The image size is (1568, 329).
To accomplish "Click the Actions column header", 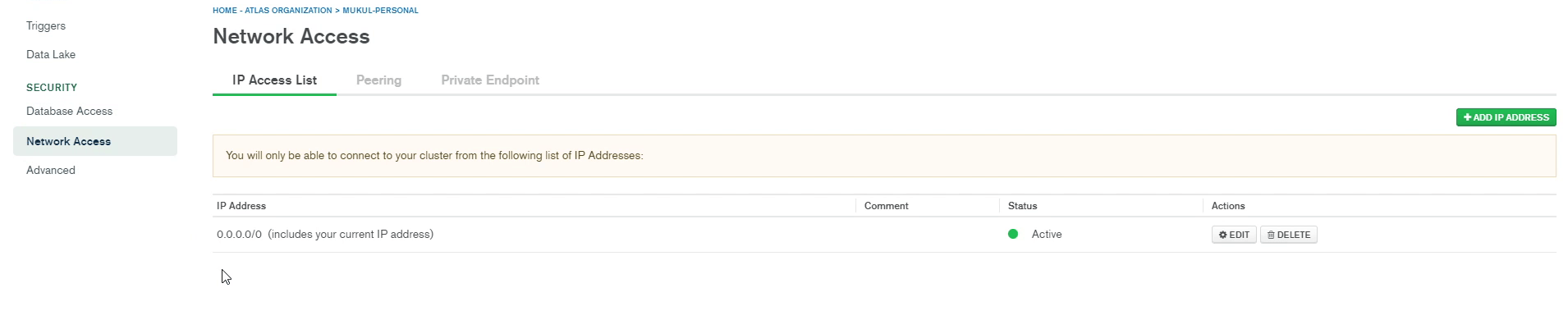I will pos(1227,206).
